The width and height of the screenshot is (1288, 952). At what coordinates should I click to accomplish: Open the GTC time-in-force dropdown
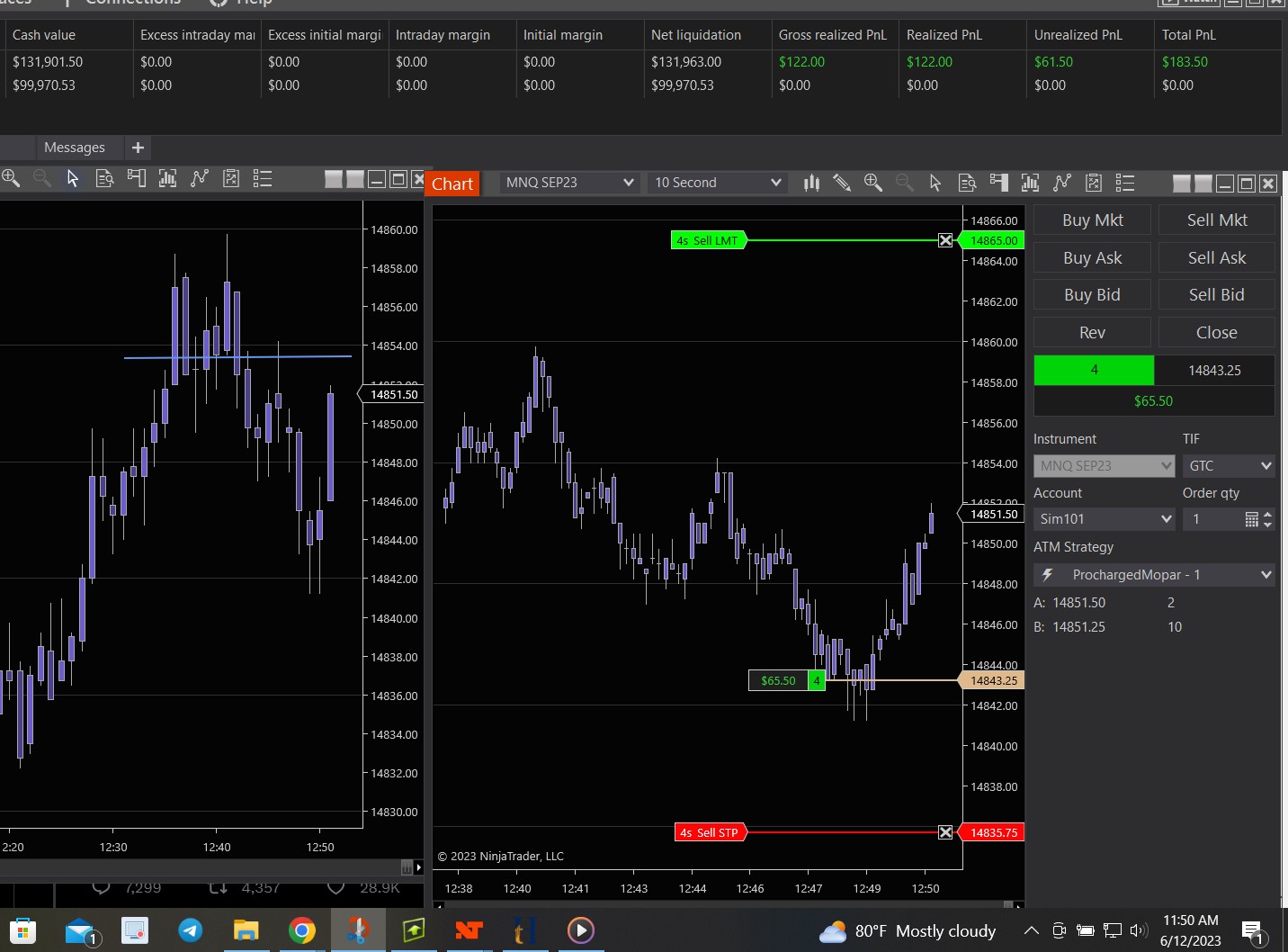point(1229,466)
